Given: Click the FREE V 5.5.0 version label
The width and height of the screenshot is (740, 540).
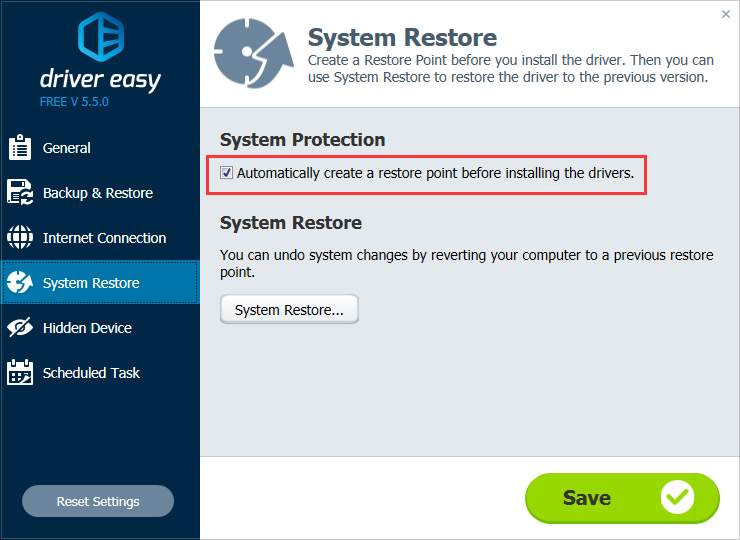Looking at the screenshot, I should coord(74,102).
